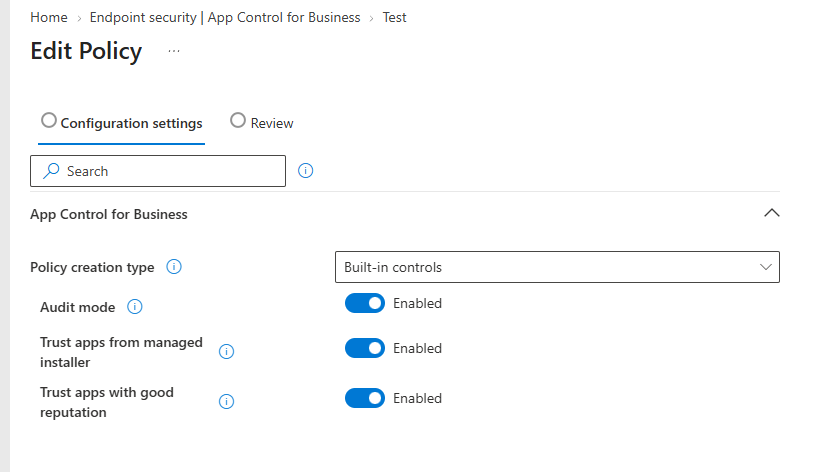
Task: Click the search magnifier icon
Action: click(x=51, y=171)
